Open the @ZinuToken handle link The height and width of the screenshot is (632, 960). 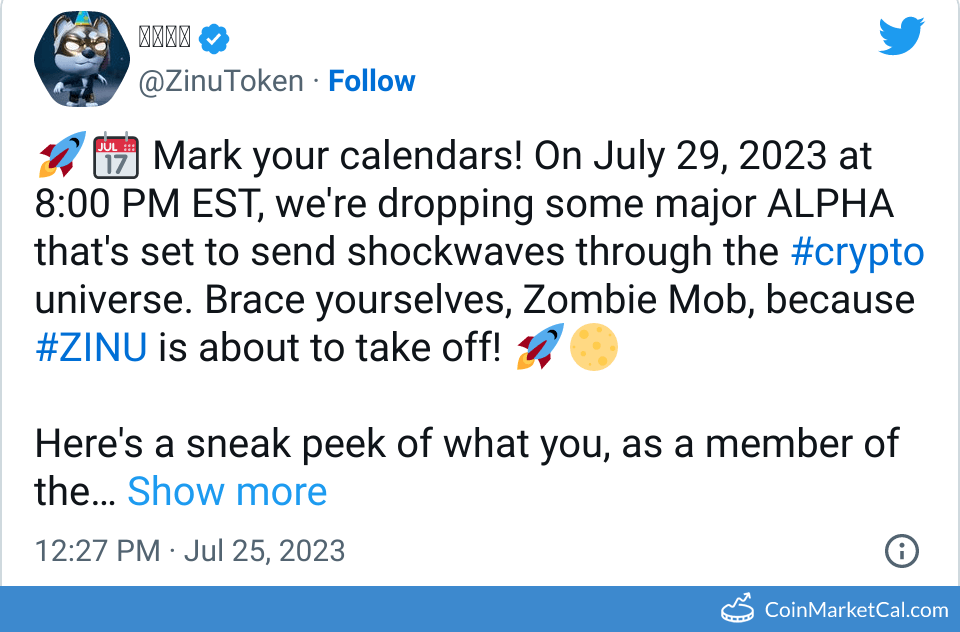click(220, 81)
